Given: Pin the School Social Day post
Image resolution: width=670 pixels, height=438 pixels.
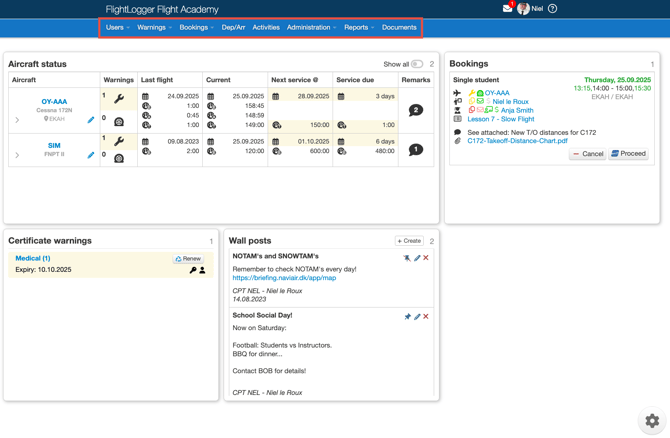Looking at the screenshot, I should (407, 317).
